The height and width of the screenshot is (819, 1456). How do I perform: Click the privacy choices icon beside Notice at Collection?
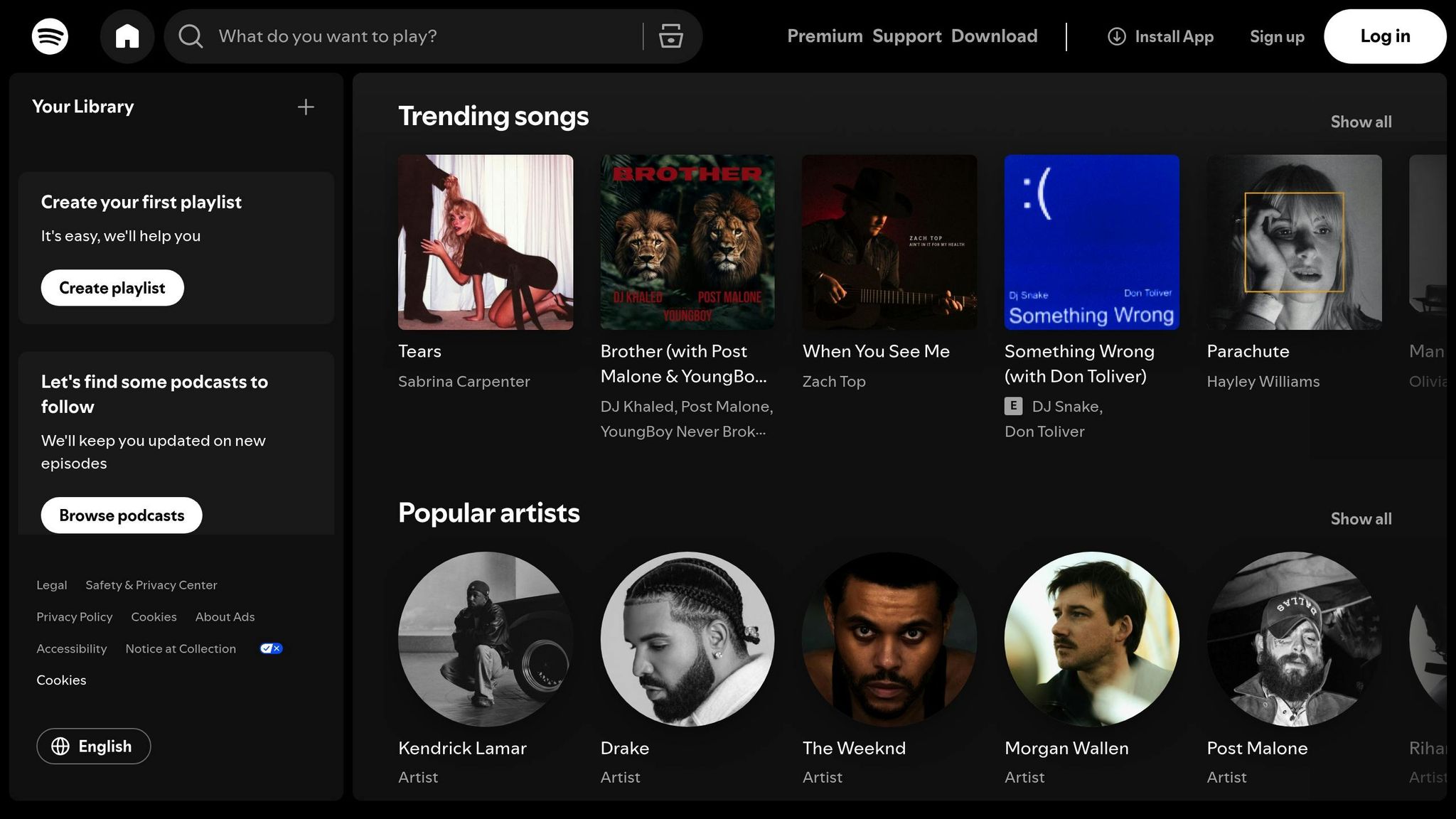270,648
